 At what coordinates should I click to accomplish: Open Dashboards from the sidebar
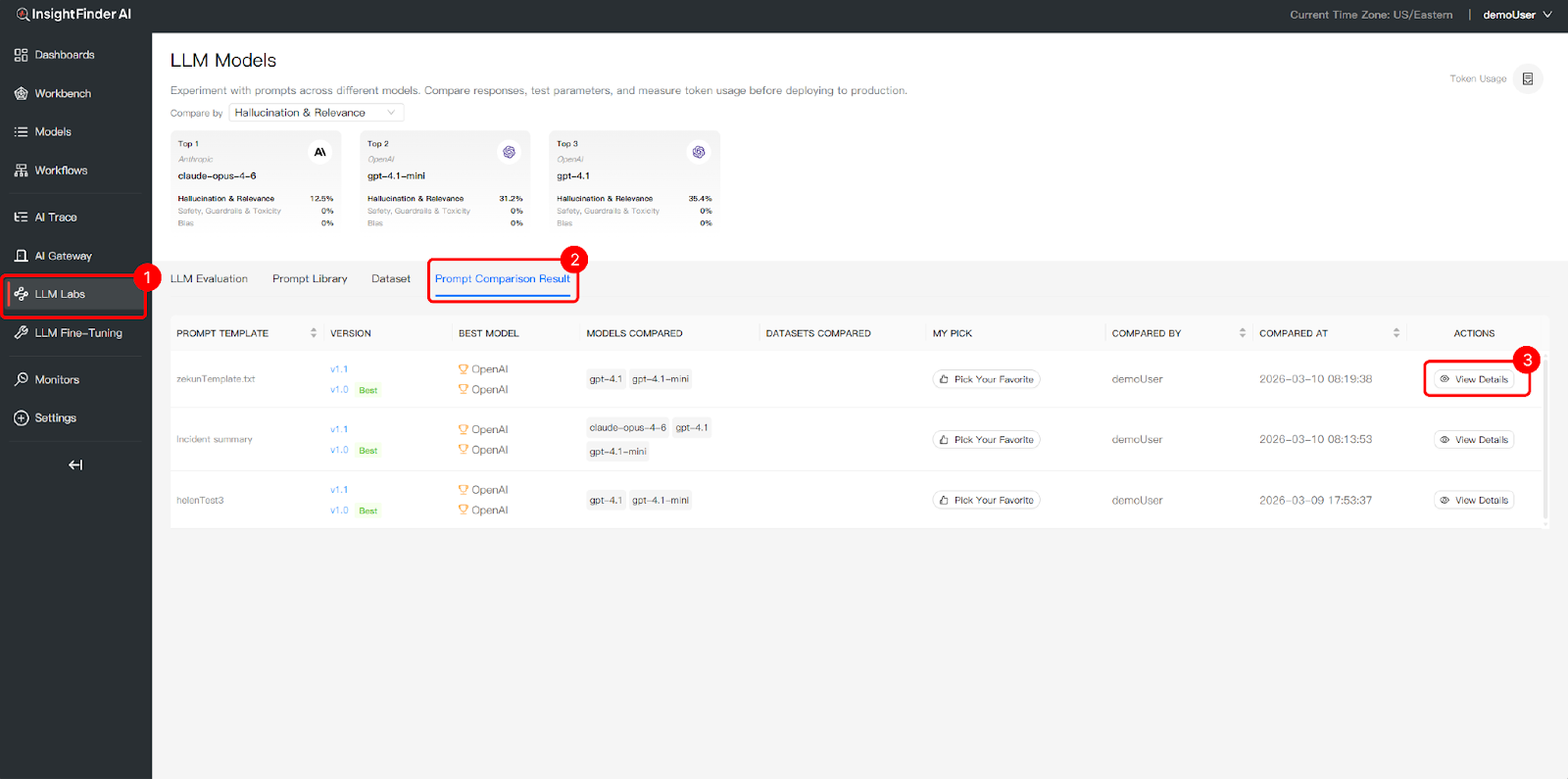[64, 55]
